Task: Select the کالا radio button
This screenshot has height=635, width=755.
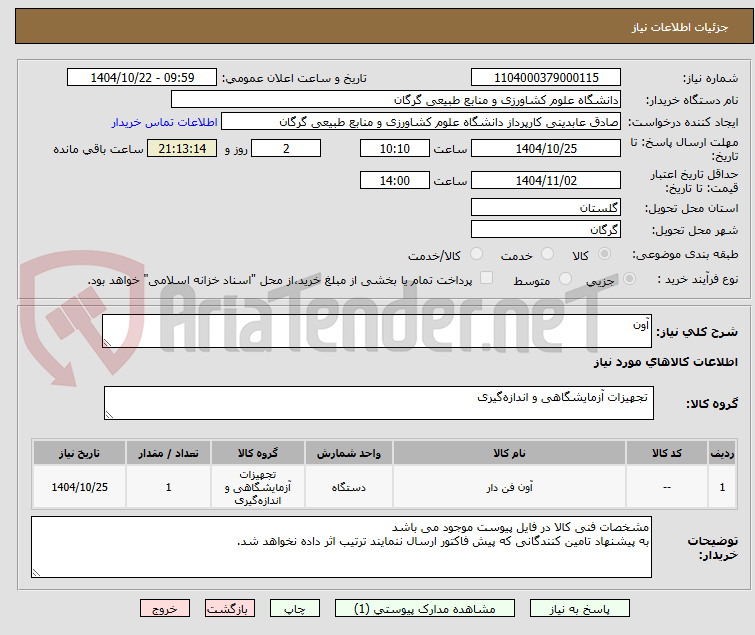Action: [x=604, y=254]
